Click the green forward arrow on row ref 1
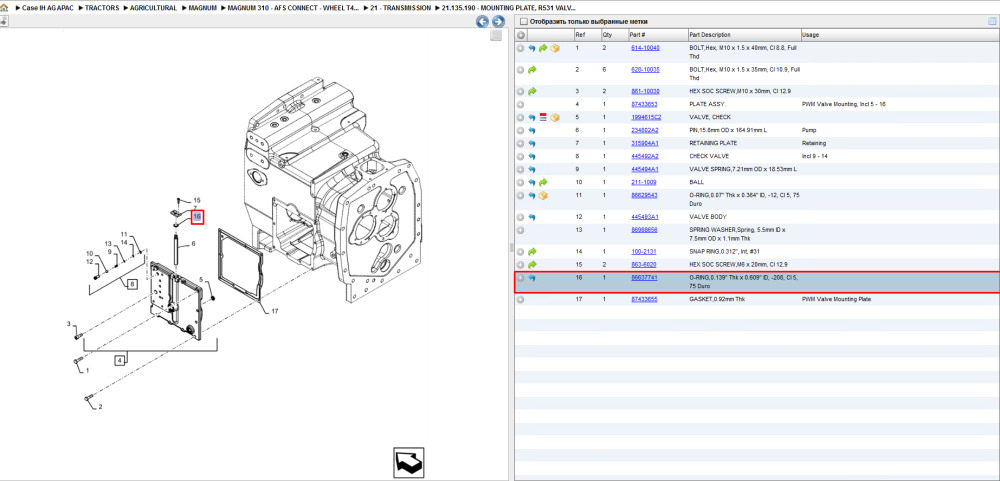This screenshot has width=1000, height=481. (543, 48)
